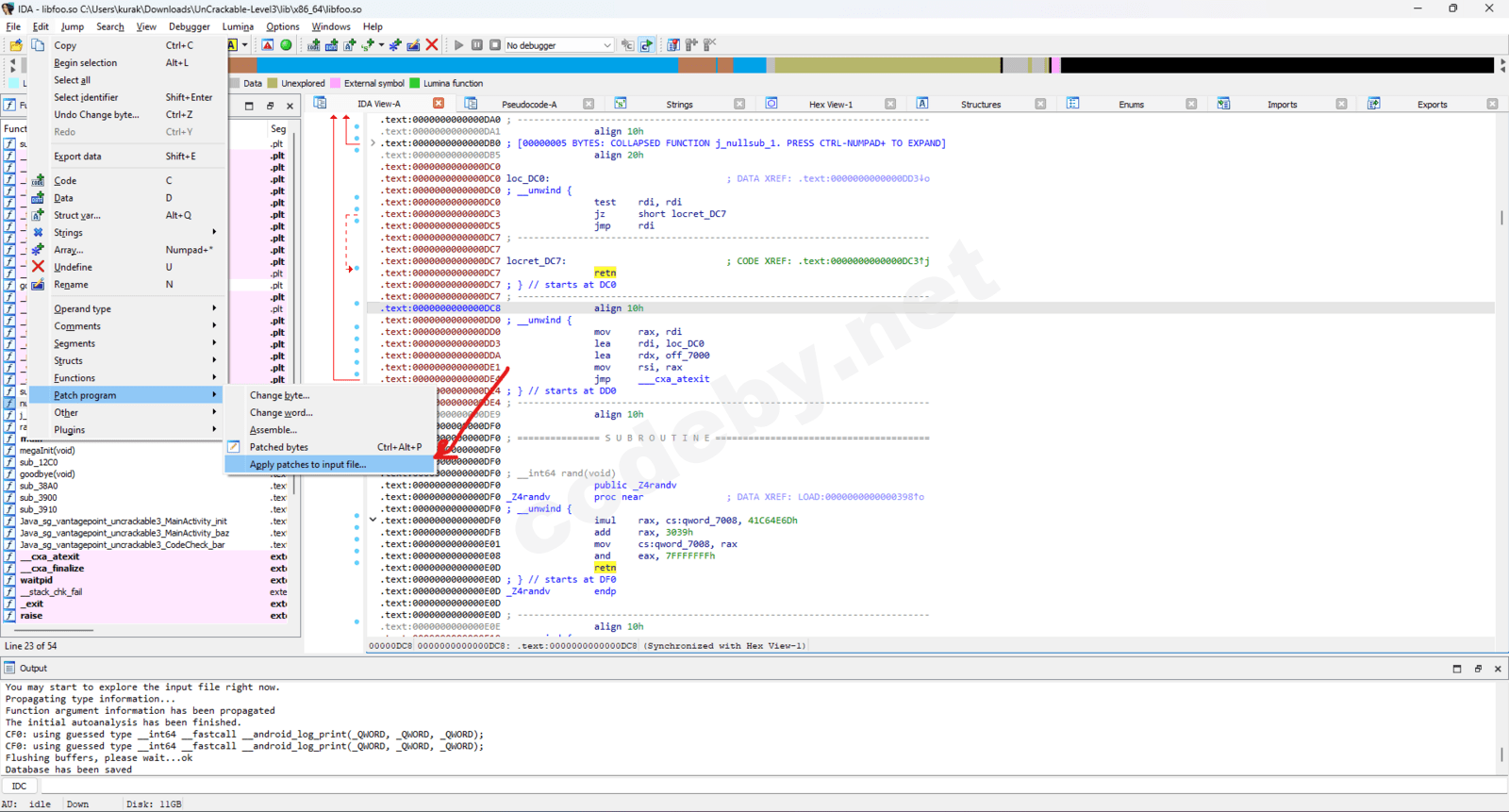Screen dimensions: 1509x812
Task: Select Change byte in Patch program submenu
Action: (329, 395)
